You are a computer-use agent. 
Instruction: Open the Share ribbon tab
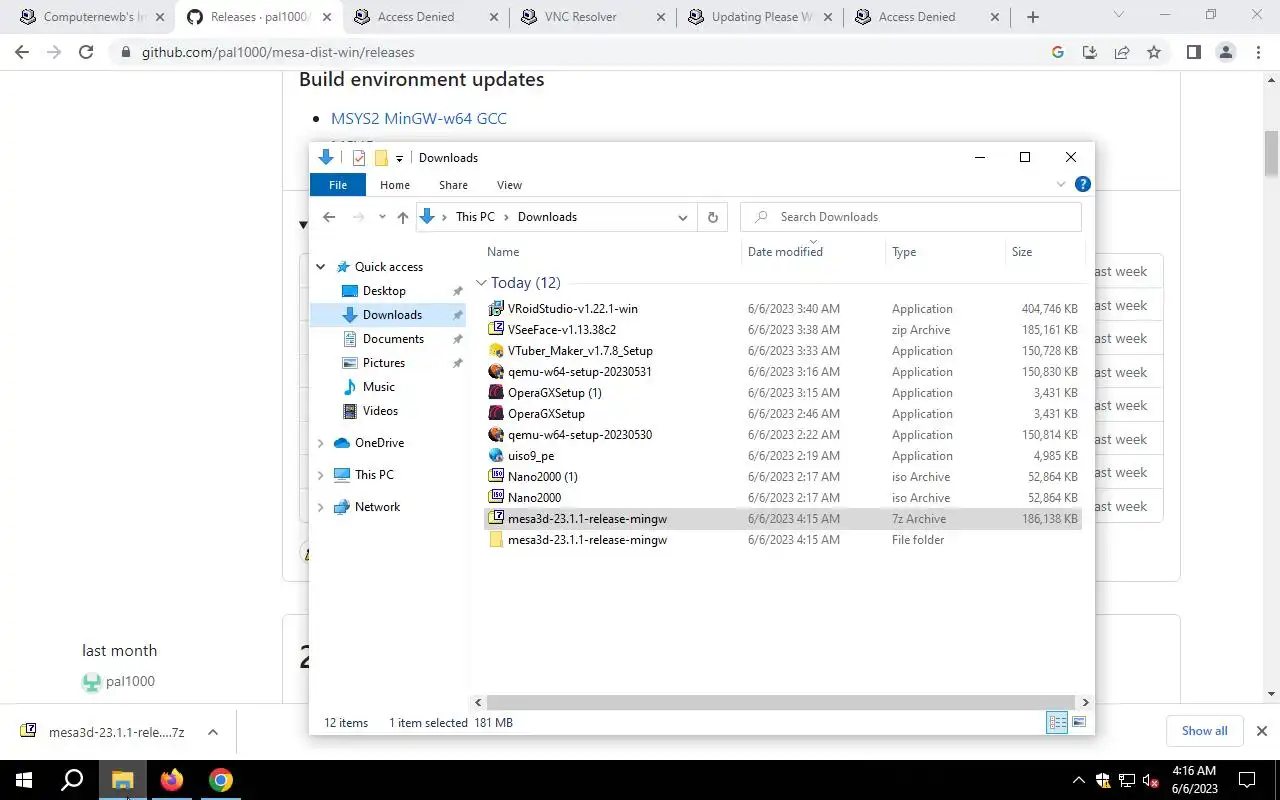tap(453, 185)
